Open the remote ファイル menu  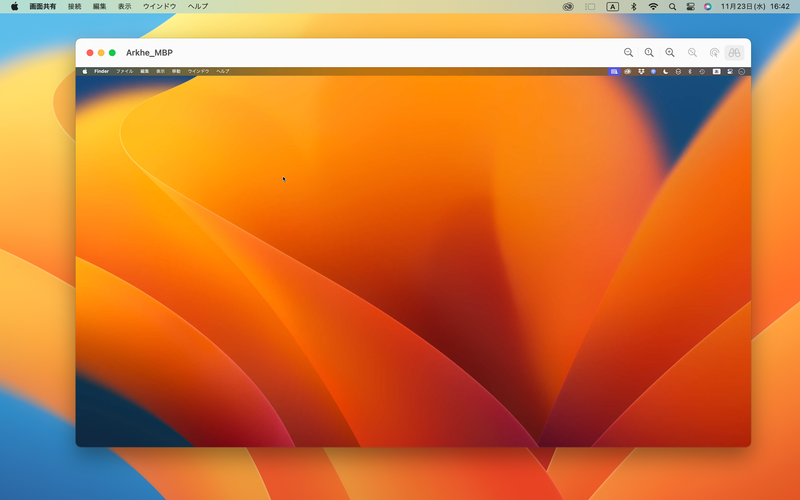click(x=124, y=71)
